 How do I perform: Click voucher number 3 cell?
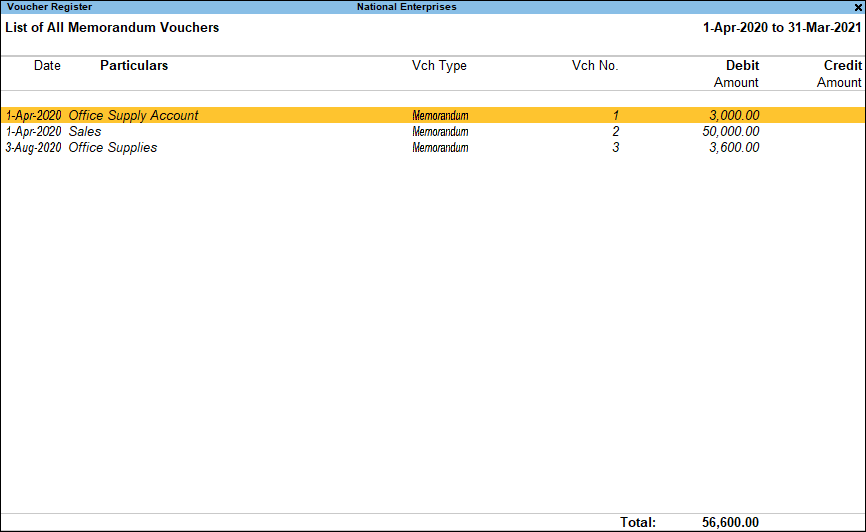pos(615,148)
